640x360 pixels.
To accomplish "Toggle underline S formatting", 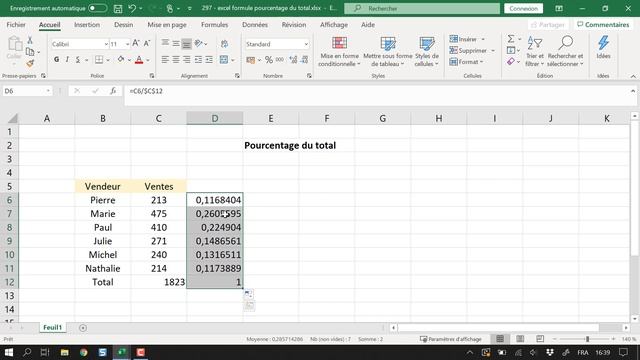I will (78, 60).
